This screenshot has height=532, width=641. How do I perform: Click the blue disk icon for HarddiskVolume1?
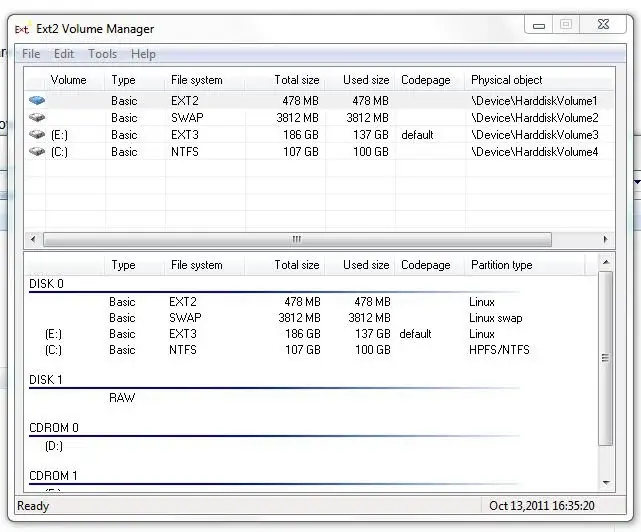click(x=37, y=100)
